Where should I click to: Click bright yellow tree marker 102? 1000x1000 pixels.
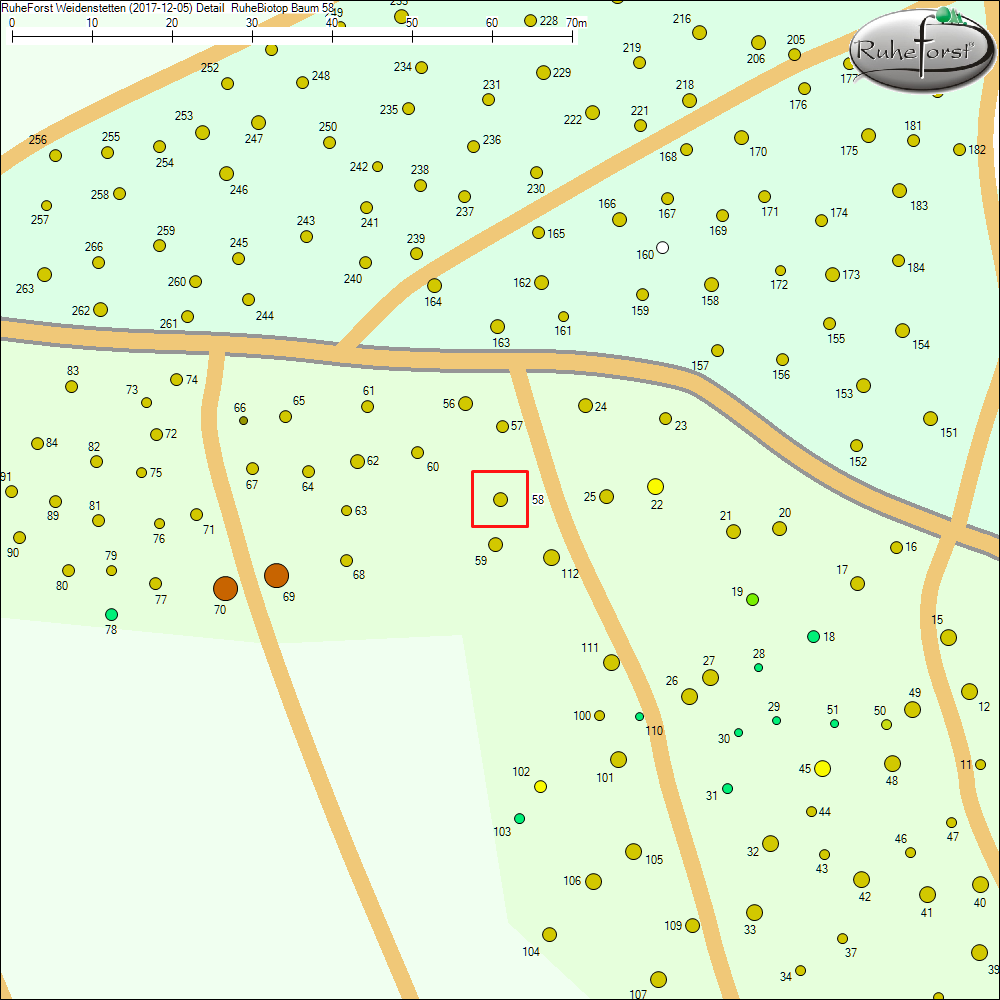tap(540, 786)
